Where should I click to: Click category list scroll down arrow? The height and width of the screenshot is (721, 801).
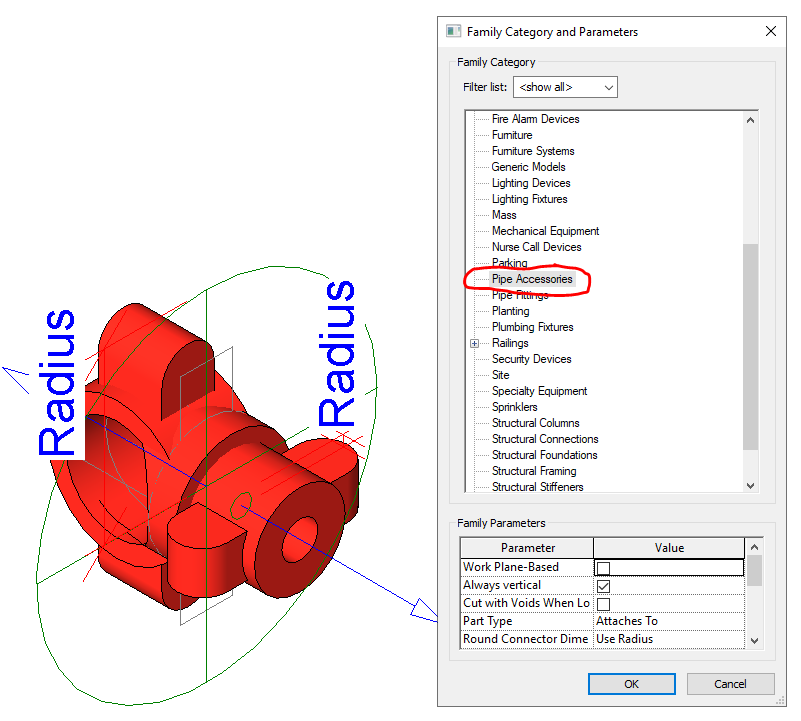(750, 485)
